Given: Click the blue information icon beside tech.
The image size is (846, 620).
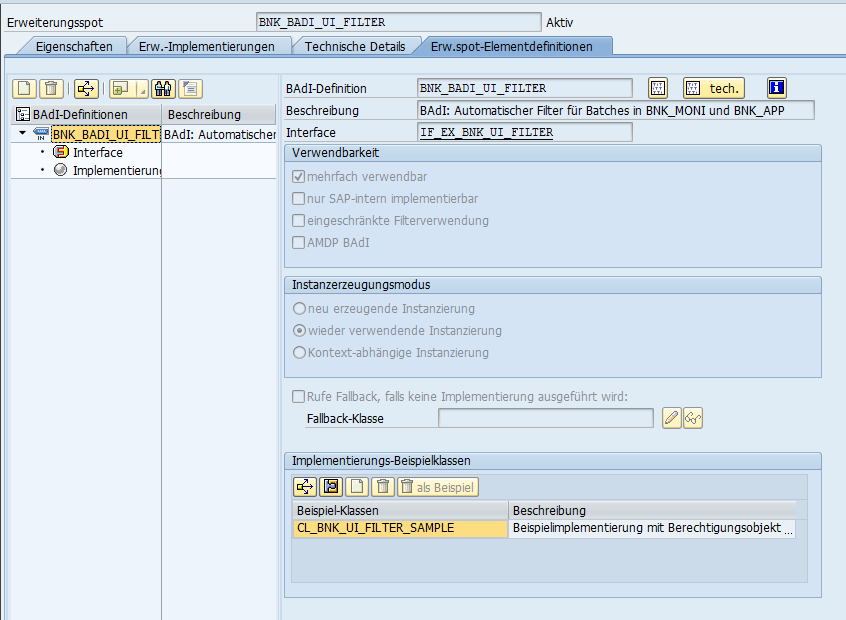Looking at the screenshot, I should [777, 88].
